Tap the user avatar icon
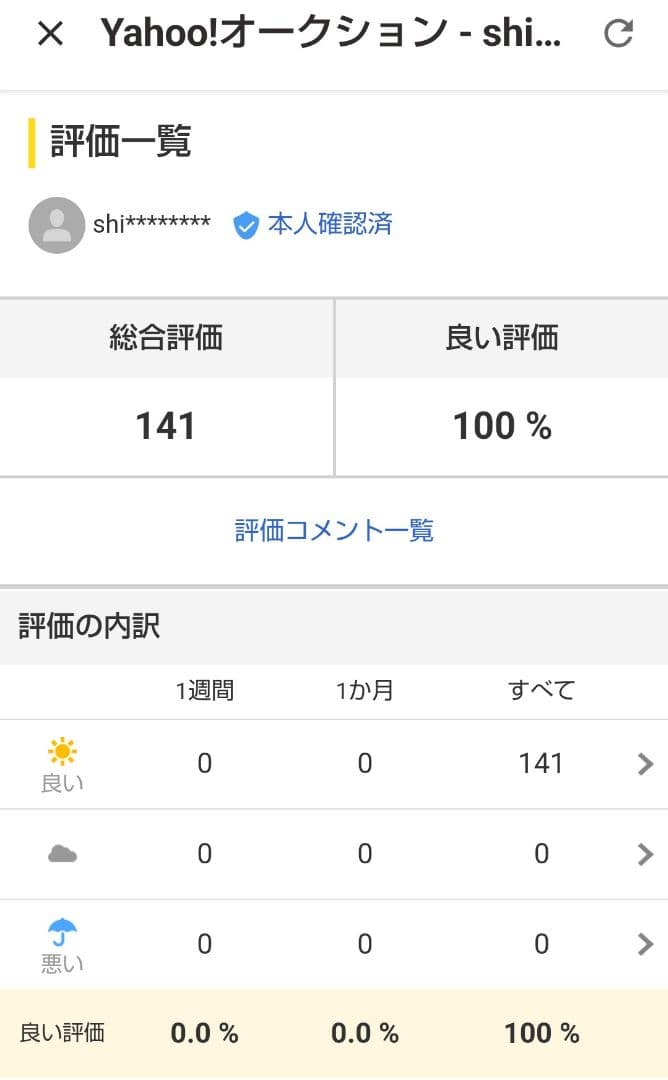668x1080 pixels. 57,225
